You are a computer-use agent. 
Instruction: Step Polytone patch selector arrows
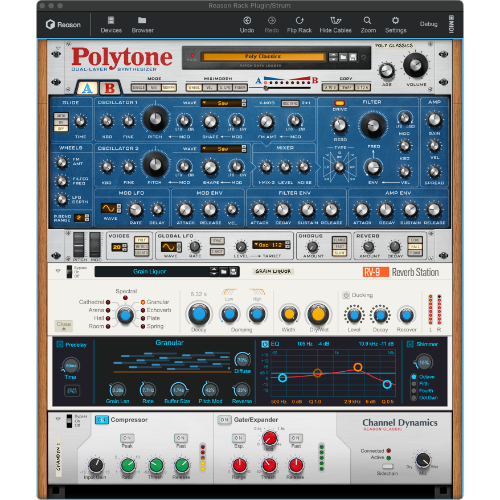point(333,57)
